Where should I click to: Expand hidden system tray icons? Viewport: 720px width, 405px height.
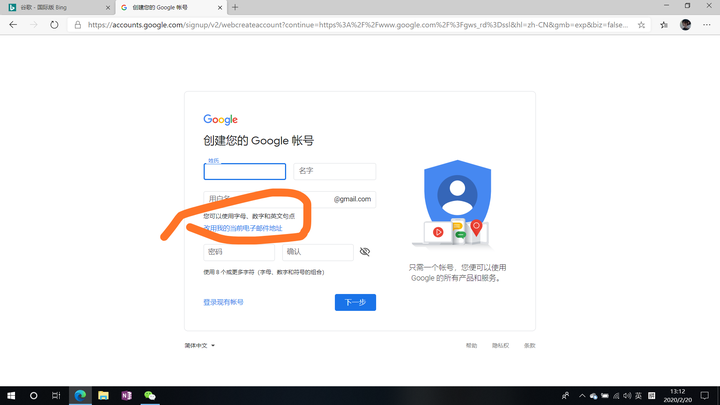(x=582, y=395)
